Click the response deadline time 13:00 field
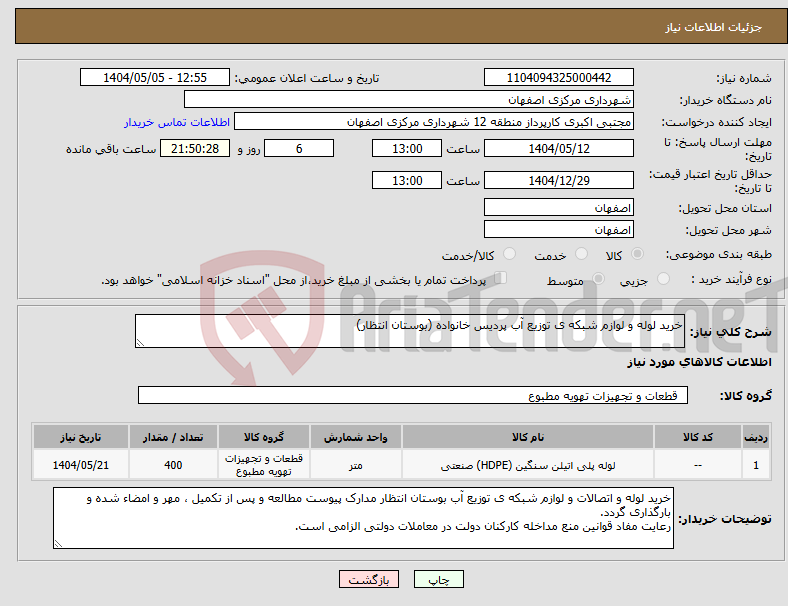 (407, 148)
